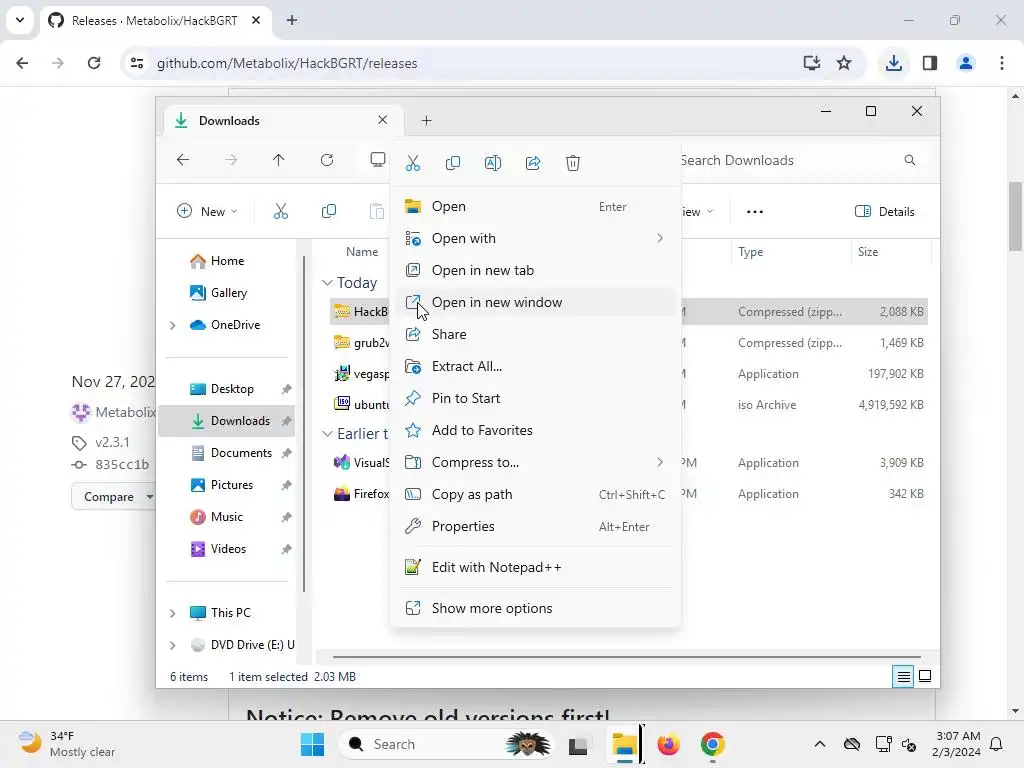Select Show more options
The width and height of the screenshot is (1024, 768).
tap(535, 609)
